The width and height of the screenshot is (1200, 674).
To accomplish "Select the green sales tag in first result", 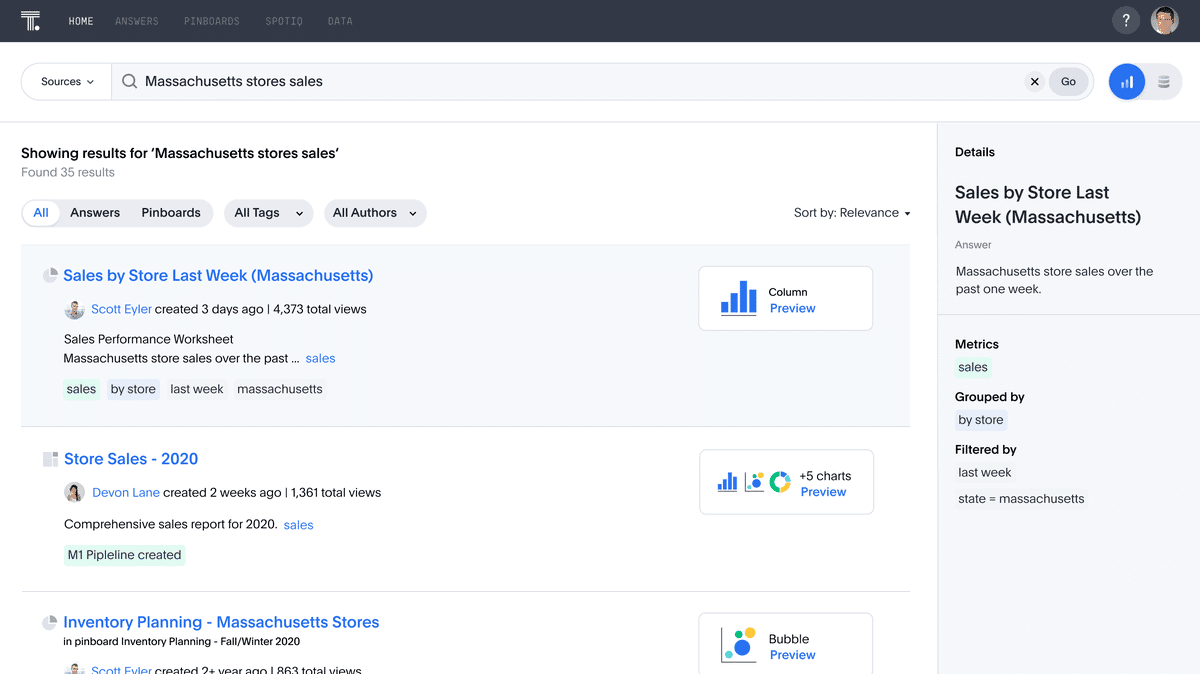I will tap(81, 389).
